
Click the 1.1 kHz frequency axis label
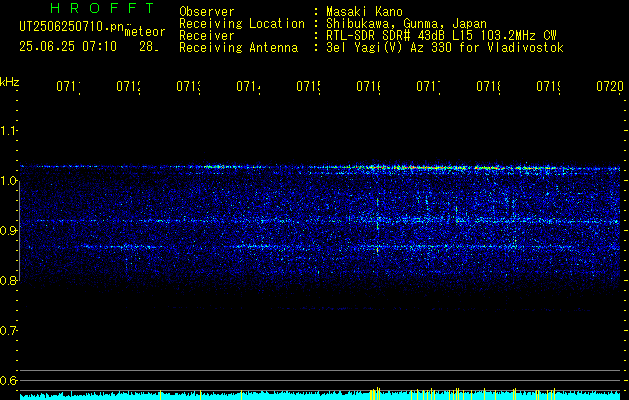[x=8, y=131]
